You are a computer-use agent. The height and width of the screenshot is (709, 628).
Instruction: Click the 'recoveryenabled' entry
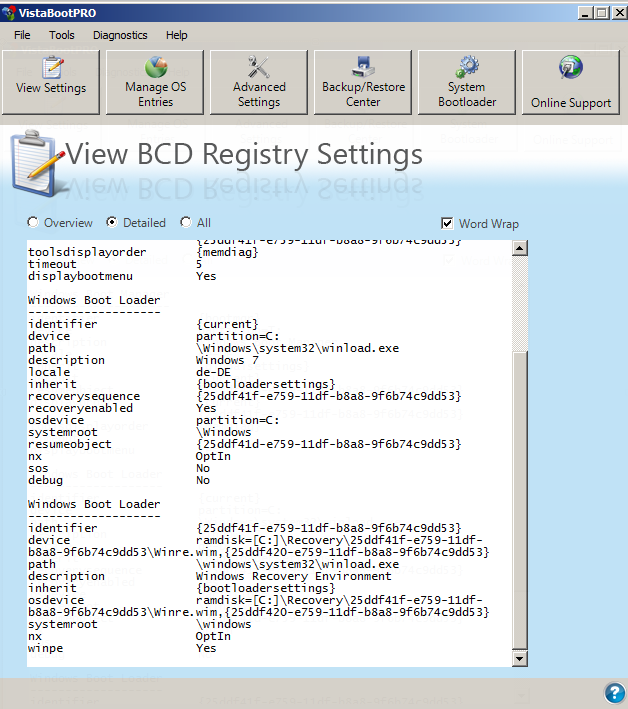tap(80, 408)
